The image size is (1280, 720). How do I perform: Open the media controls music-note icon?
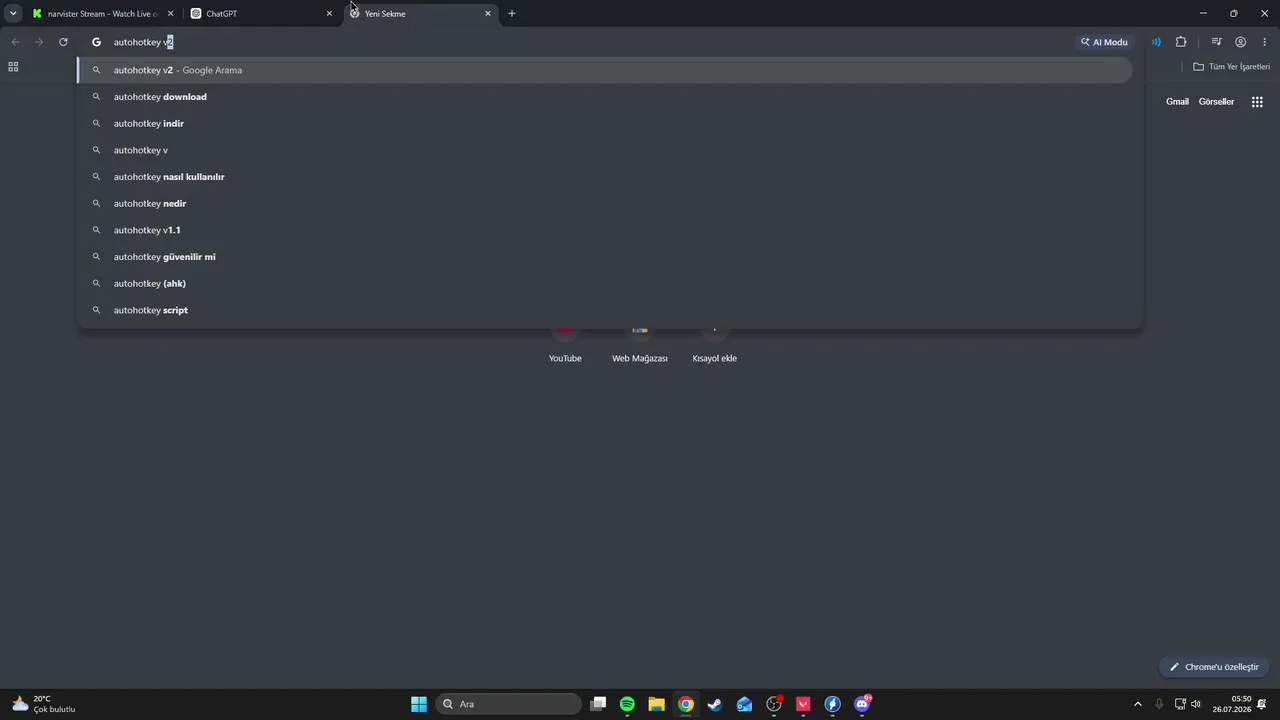pos(1216,42)
